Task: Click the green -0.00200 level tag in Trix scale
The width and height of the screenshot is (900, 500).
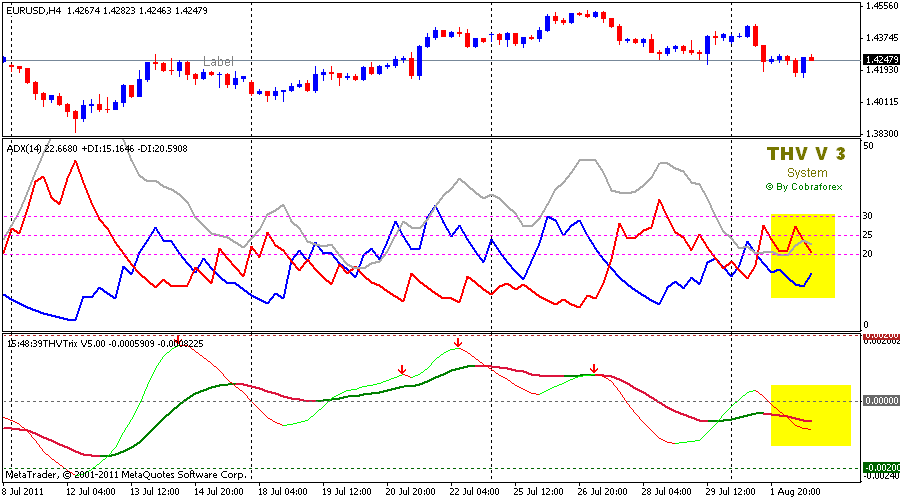Action: 881,467
